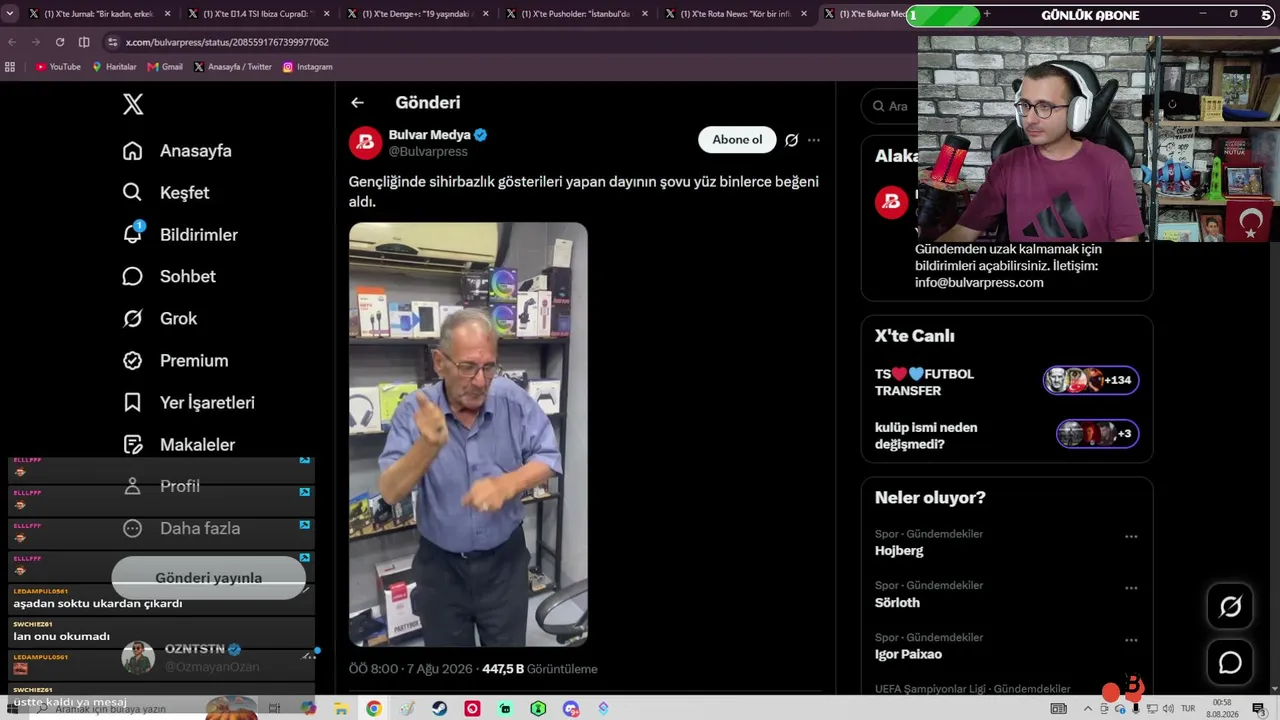Open the Bulvar Medya profile name link
Image resolution: width=1280 pixels, height=720 pixels.
pos(430,135)
